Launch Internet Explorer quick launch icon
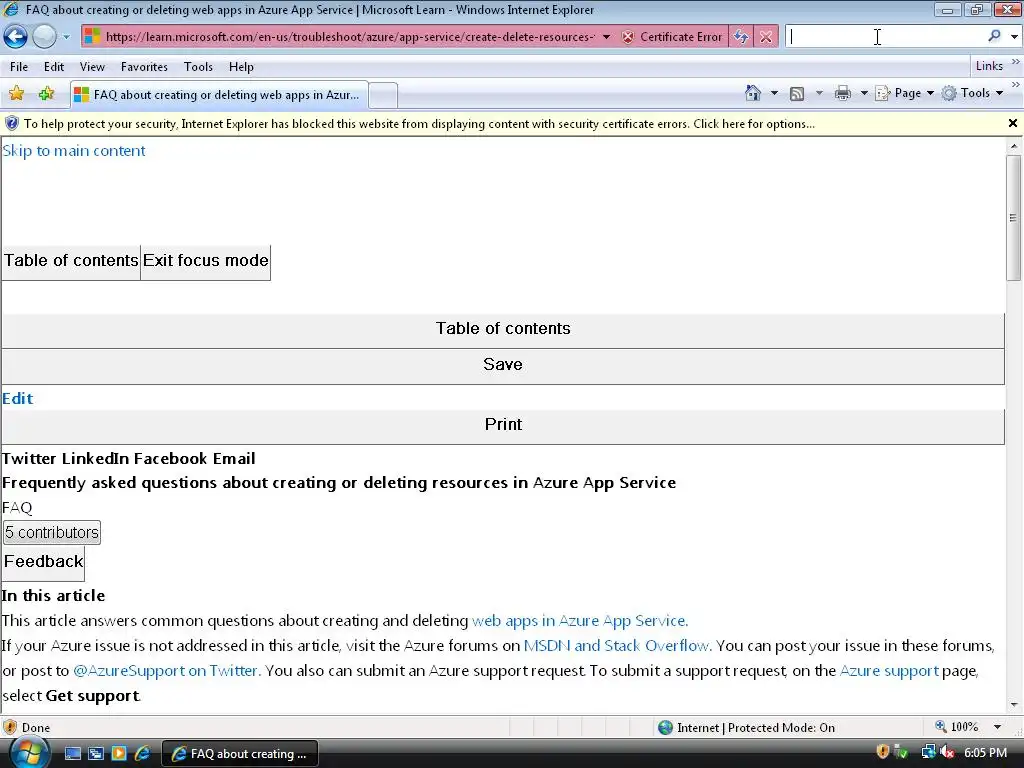Image resolution: width=1024 pixels, height=768 pixels. tap(142, 754)
